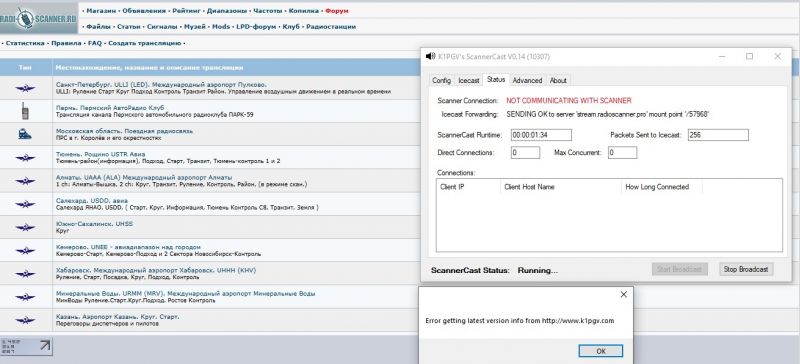Click the airplane icon beside Санкт-Петербург ULLI
Screen dimensions: 800x364
(x=25, y=88)
